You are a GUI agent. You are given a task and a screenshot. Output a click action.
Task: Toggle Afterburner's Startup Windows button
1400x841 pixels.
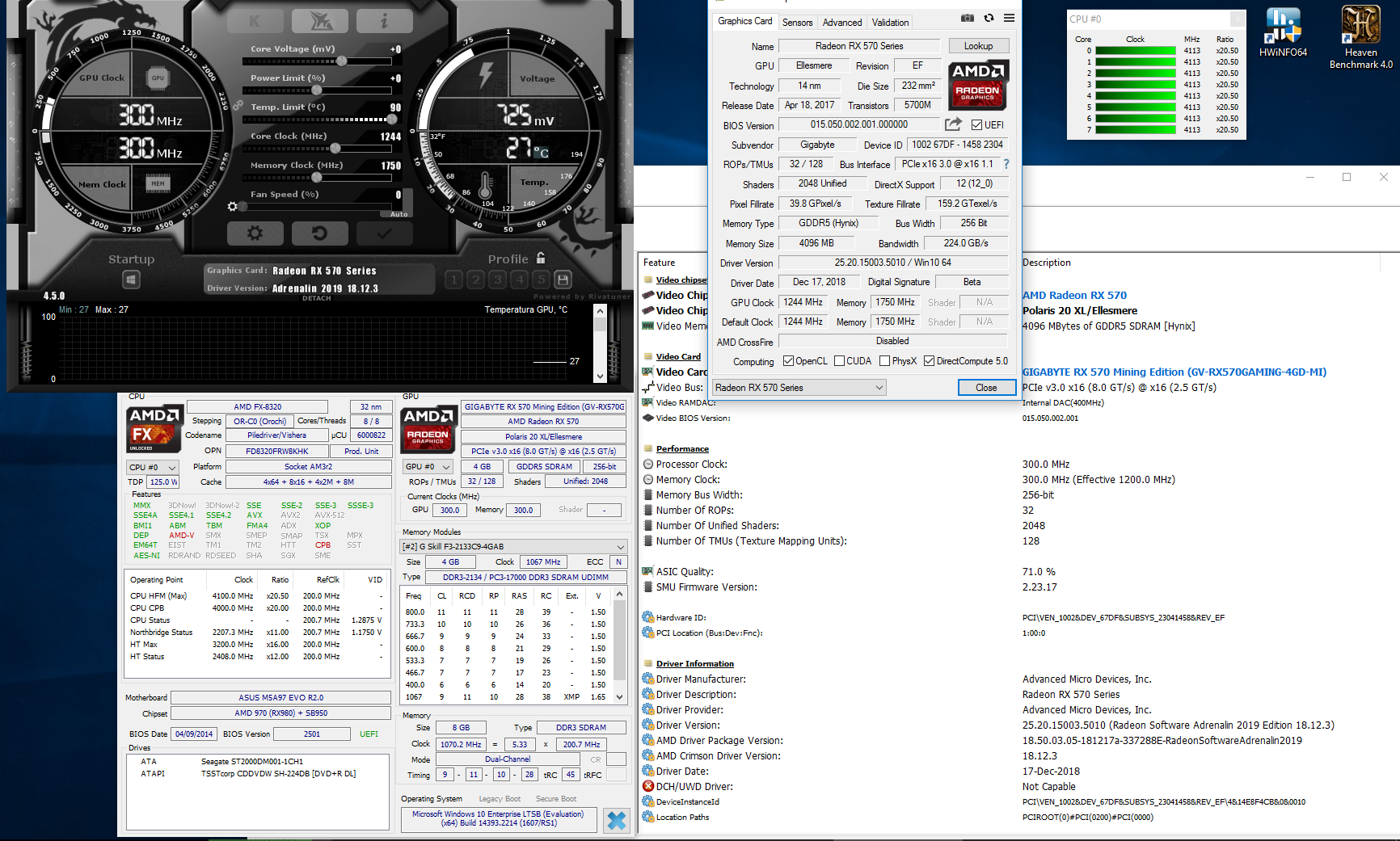pyautogui.click(x=132, y=280)
